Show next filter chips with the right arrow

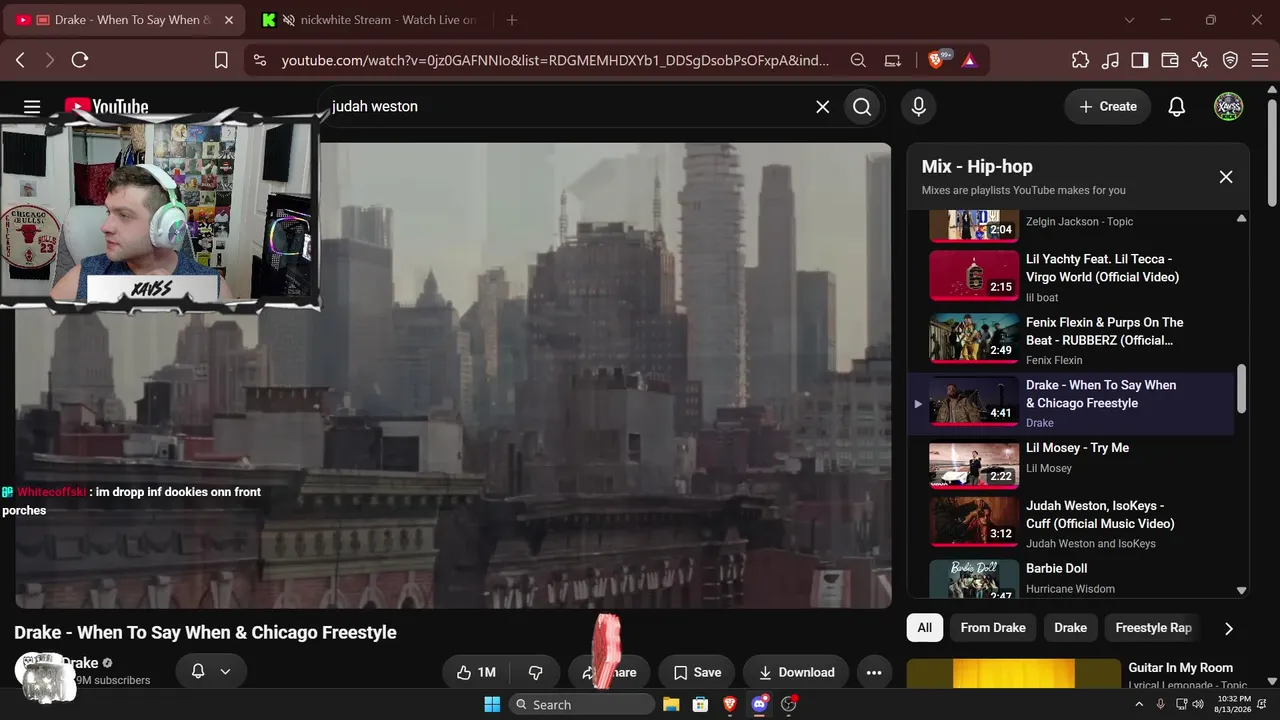(1229, 628)
